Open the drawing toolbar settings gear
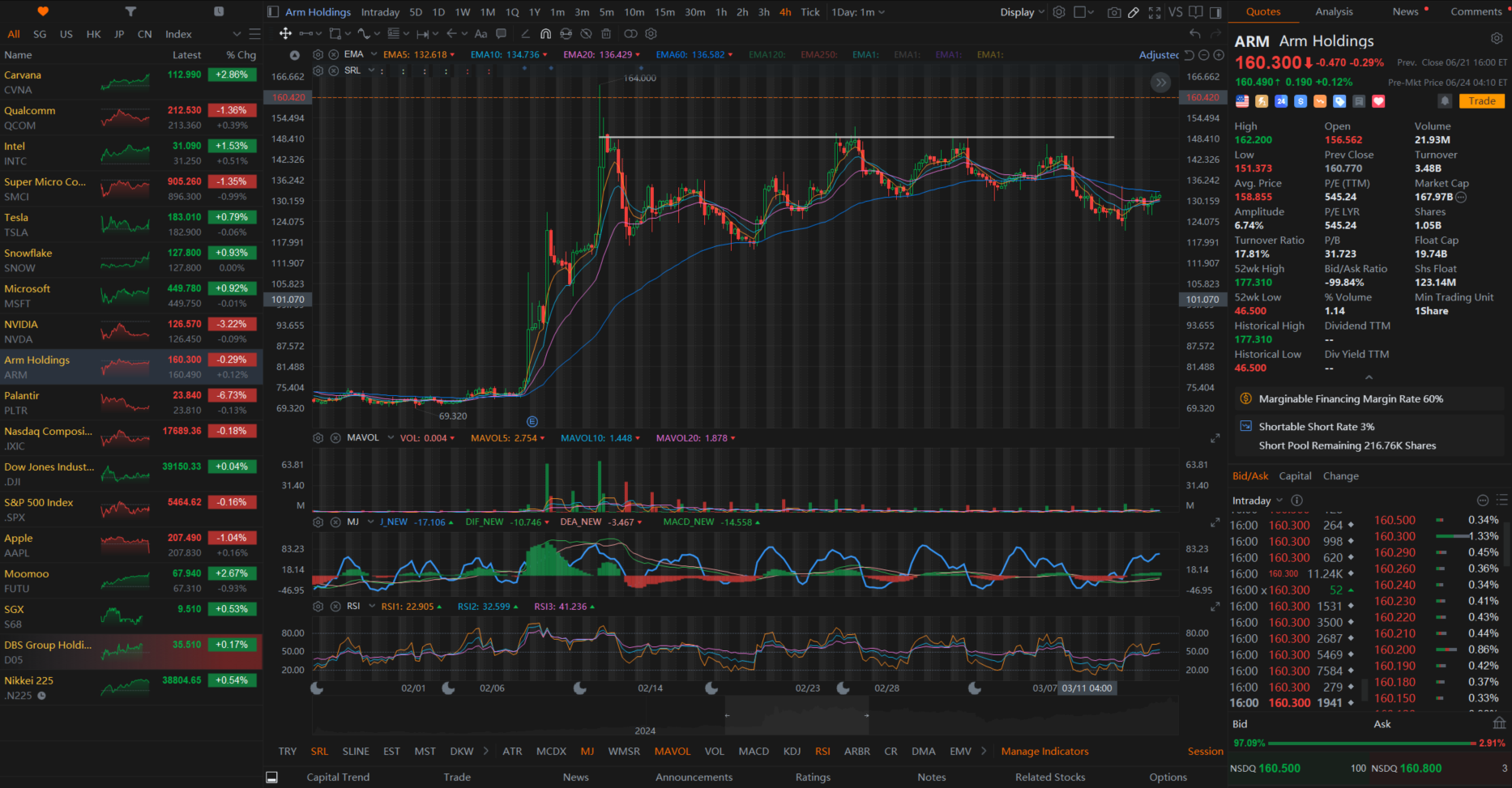Screen dimensions: 1512x788 pyautogui.click(x=651, y=34)
